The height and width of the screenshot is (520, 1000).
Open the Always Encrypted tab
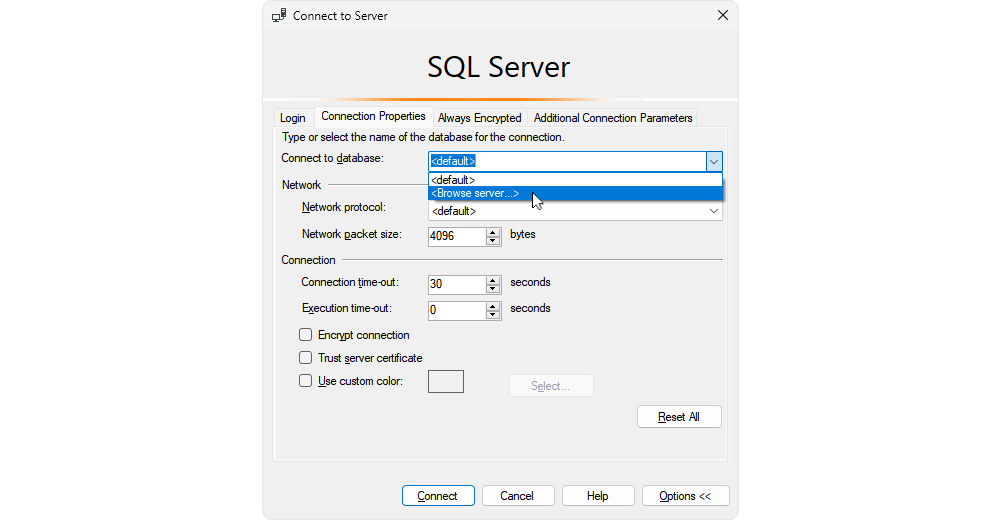(x=480, y=118)
